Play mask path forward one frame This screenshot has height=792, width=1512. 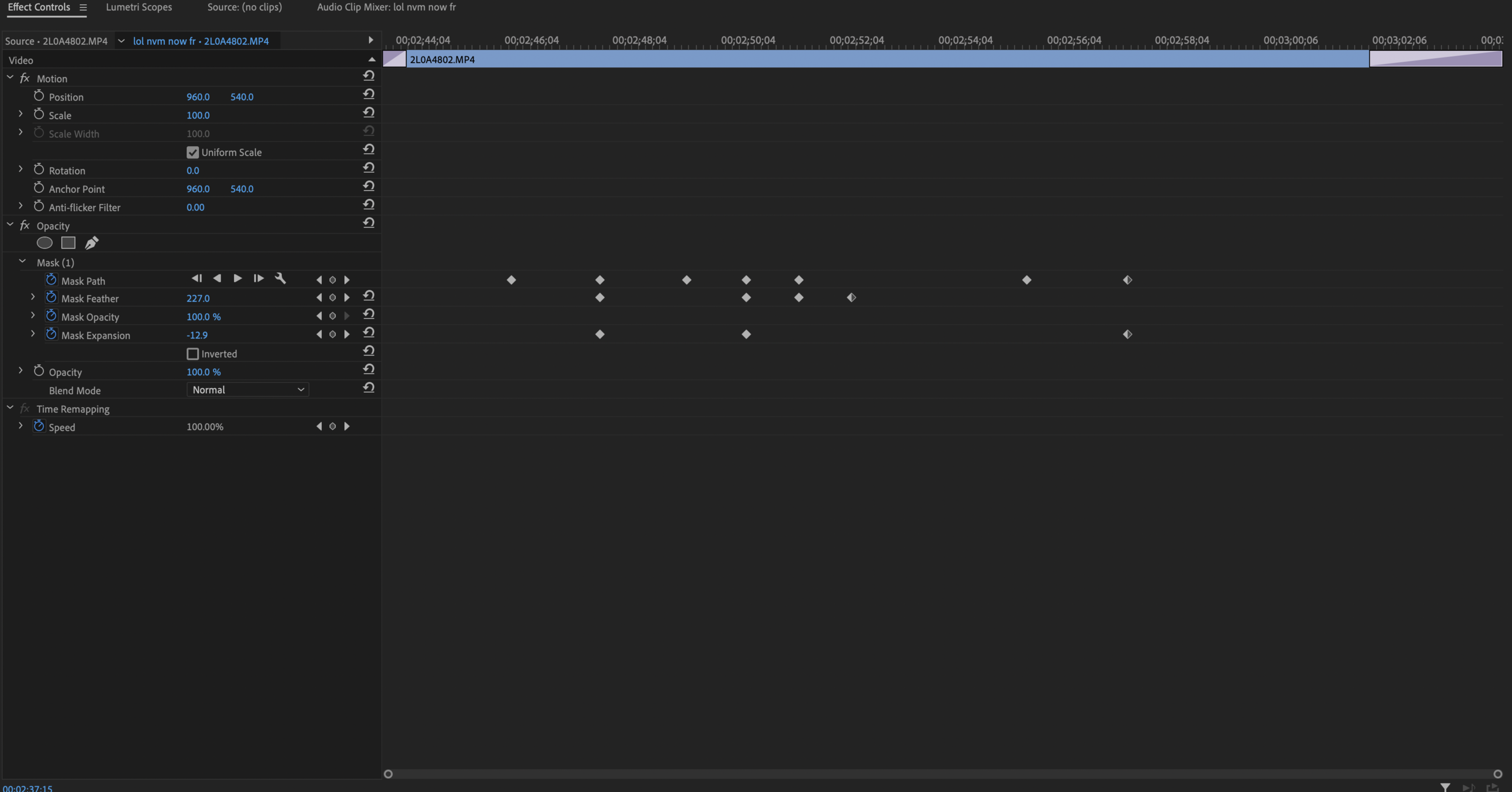click(x=258, y=278)
